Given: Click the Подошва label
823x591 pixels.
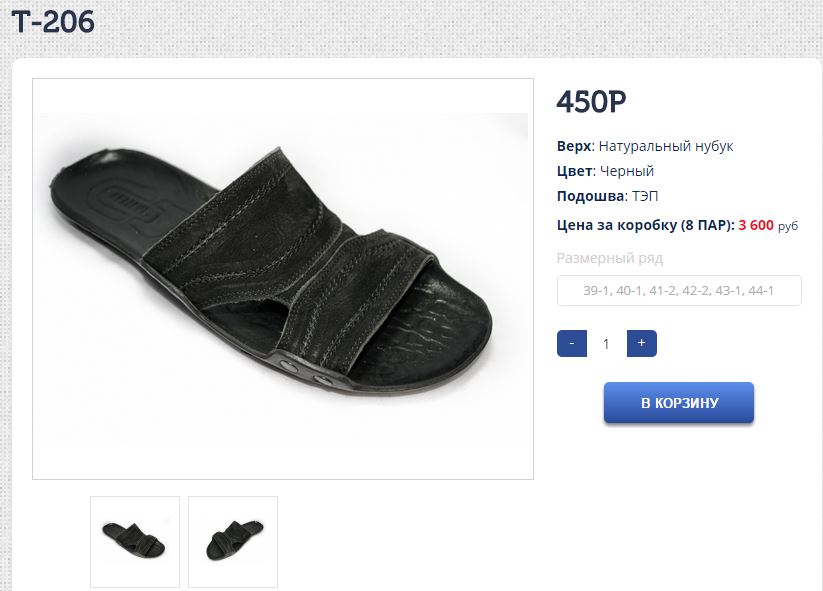Looking at the screenshot, I should (590, 196).
